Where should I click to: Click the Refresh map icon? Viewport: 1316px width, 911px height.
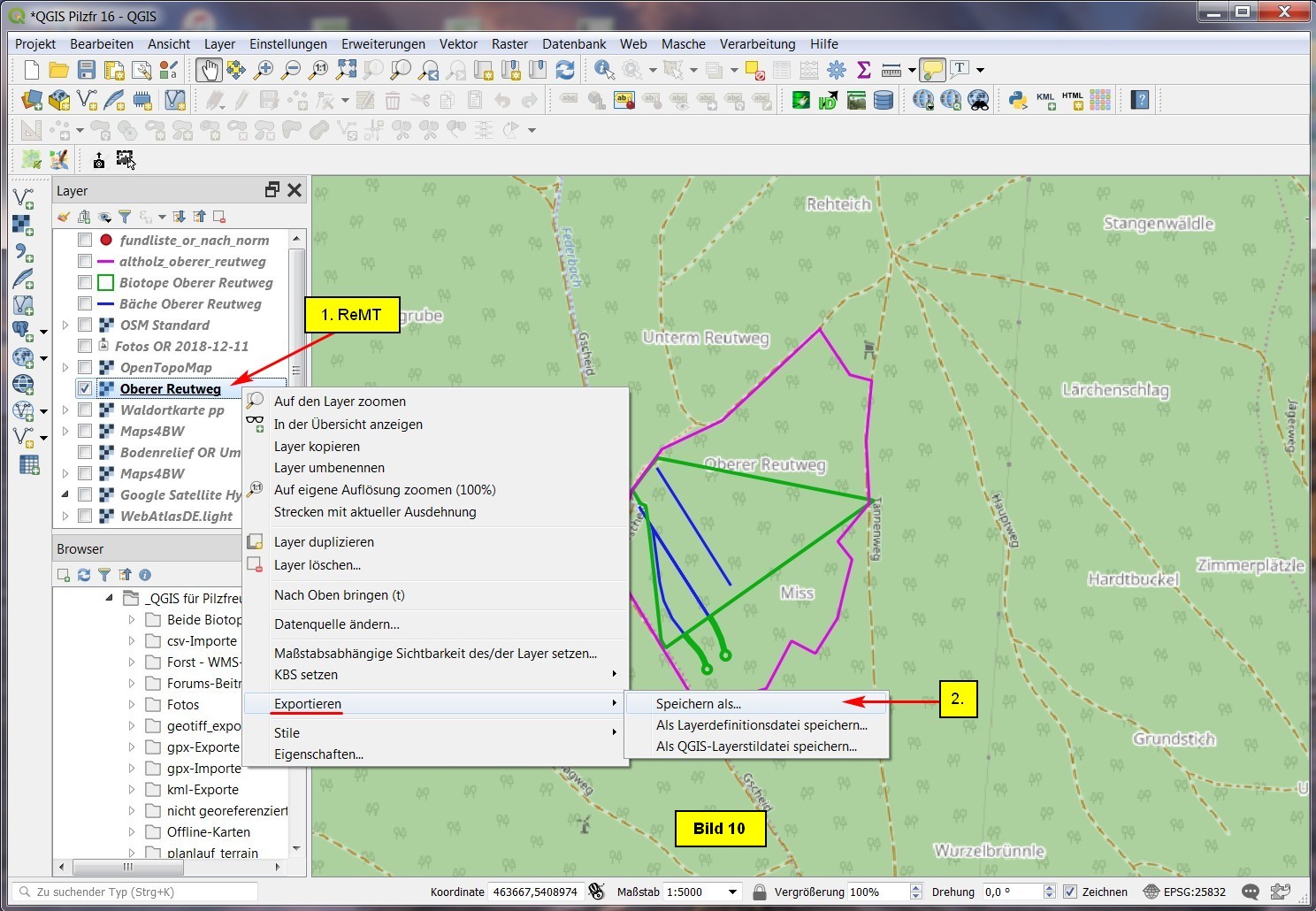[565, 70]
